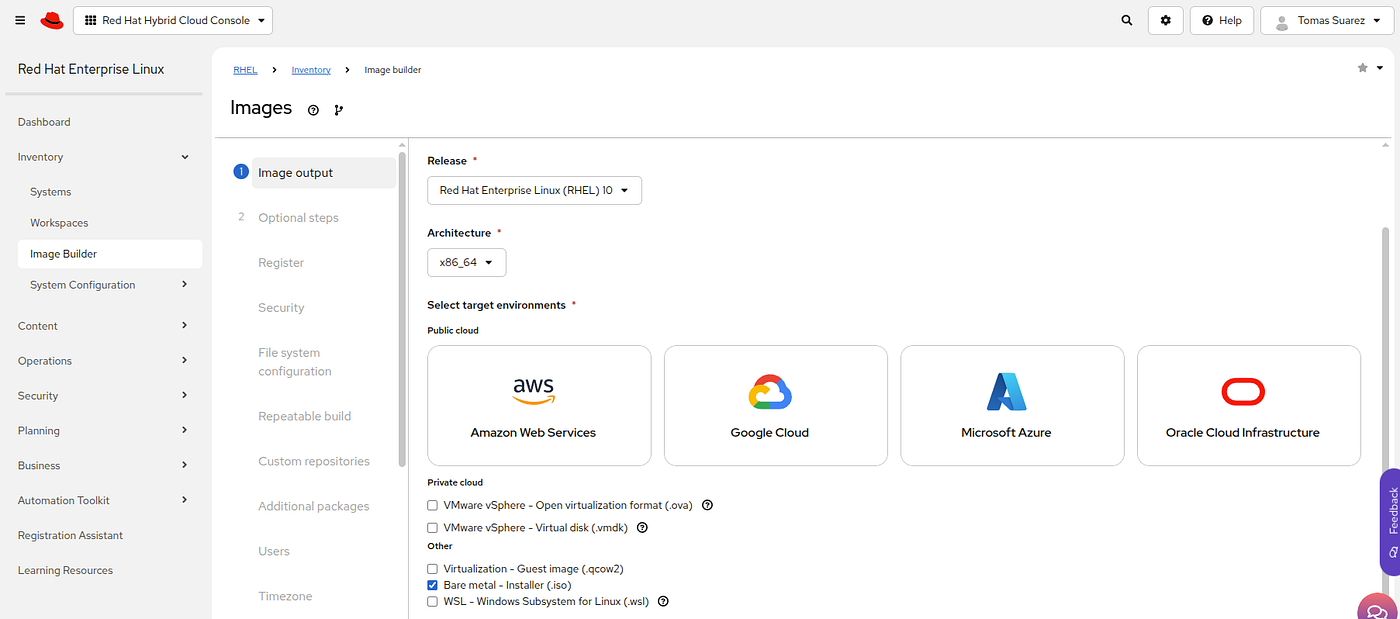Go to the Repeatable build step

click(305, 416)
